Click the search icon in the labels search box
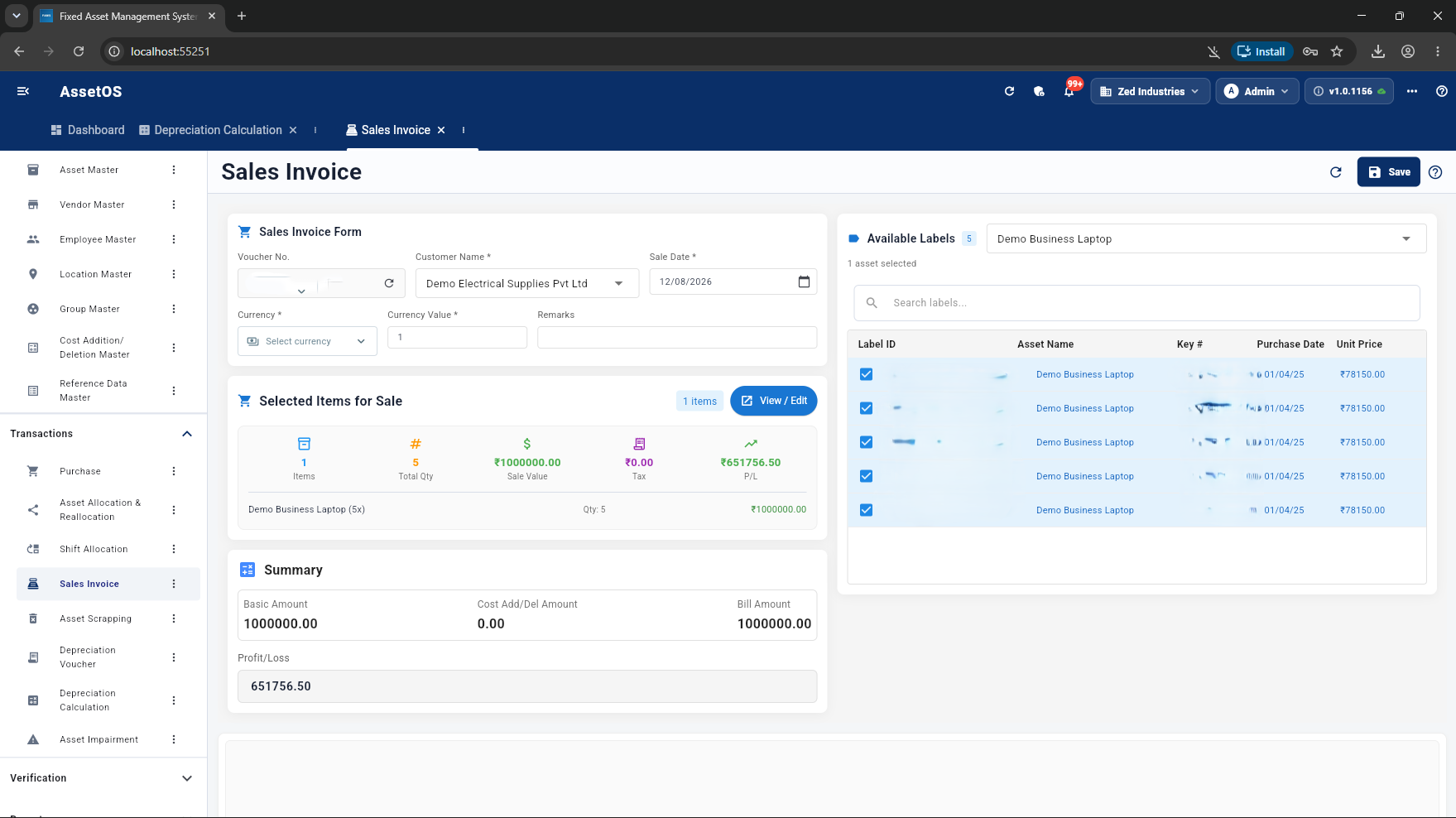Screen dimensions: 1456x818 coord(872,303)
